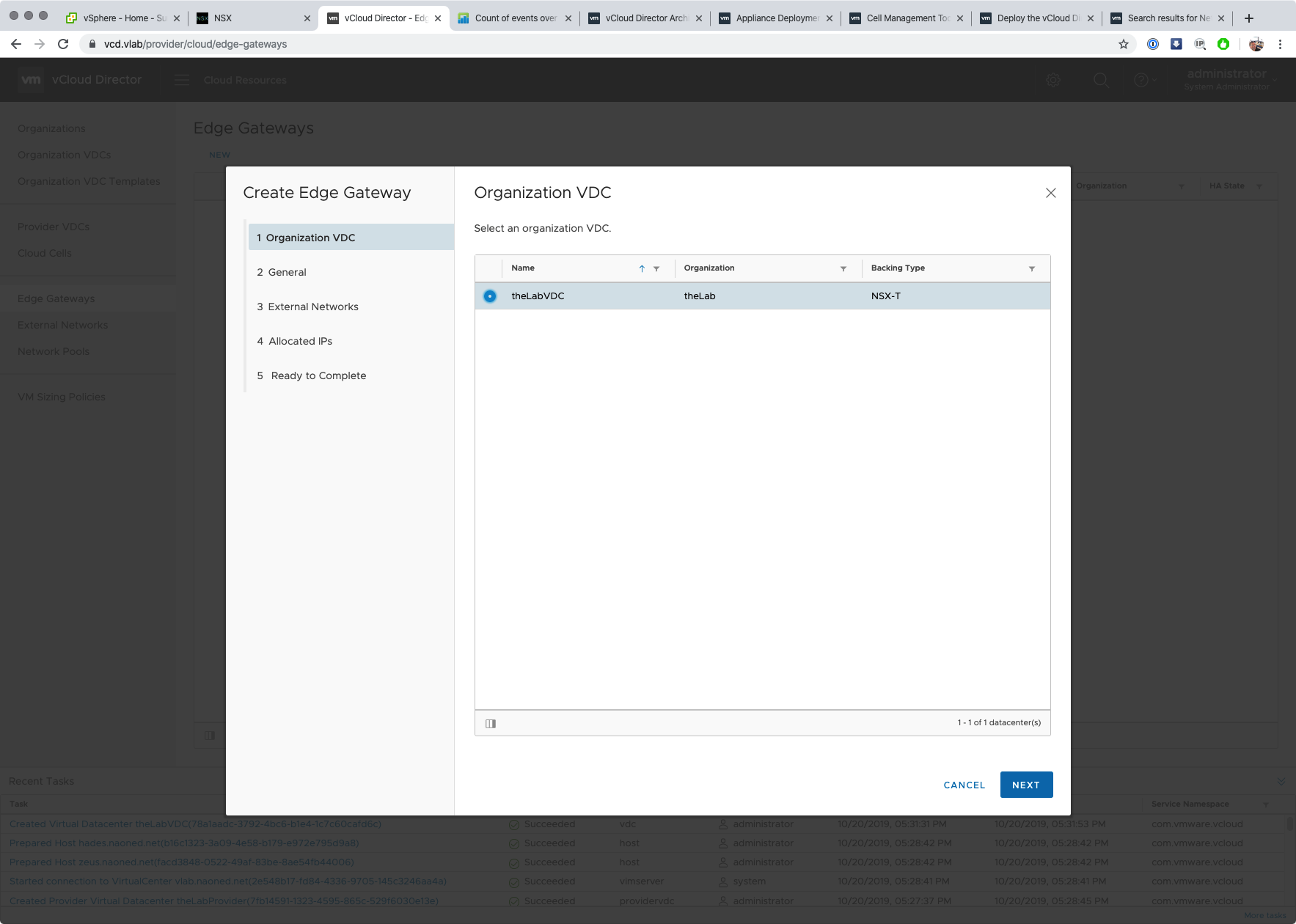
Task: Select theLabVDC radio button
Action: pyautogui.click(x=490, y=296)
